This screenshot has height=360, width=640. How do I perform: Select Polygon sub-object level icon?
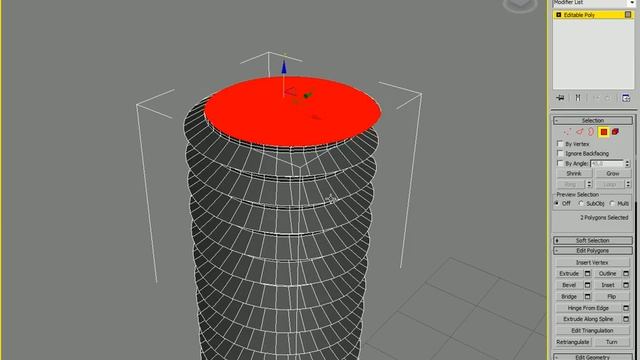(604, 132)
